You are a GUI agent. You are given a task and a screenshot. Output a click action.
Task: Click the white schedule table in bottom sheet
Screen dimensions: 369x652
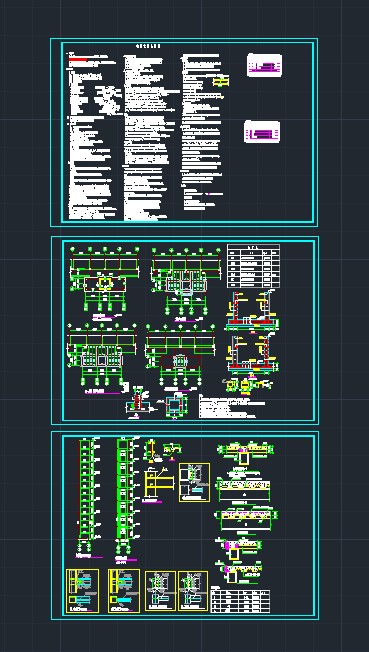240,600
